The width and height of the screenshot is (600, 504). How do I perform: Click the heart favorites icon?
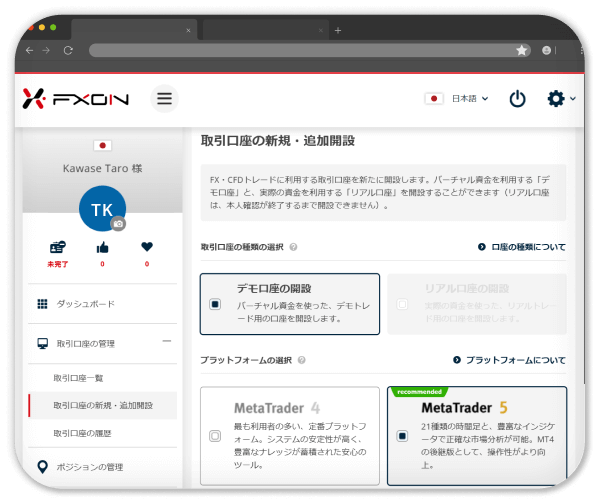tap(147, 247)
